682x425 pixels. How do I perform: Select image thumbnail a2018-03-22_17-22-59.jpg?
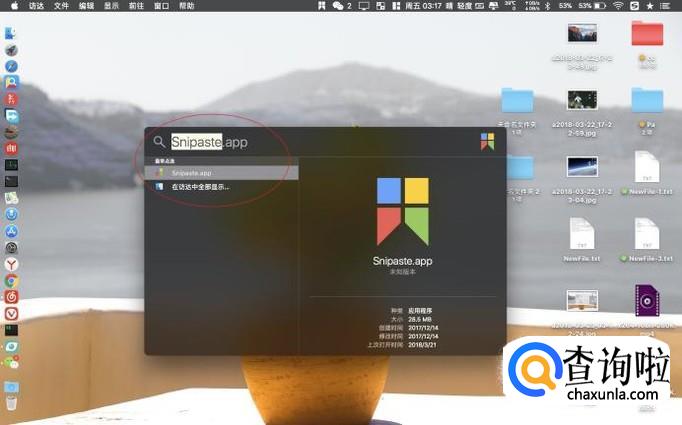point(582,100)
